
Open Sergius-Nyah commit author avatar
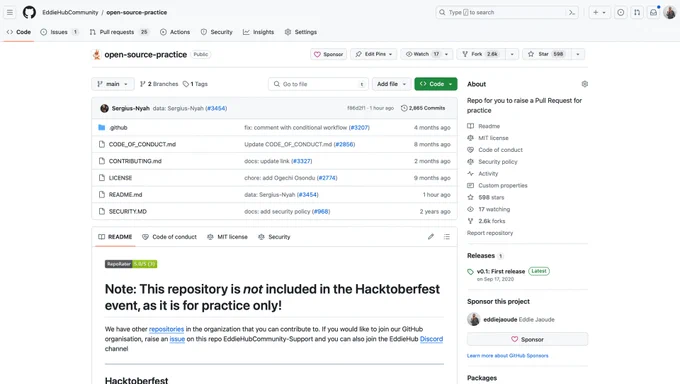click(104, 108)
